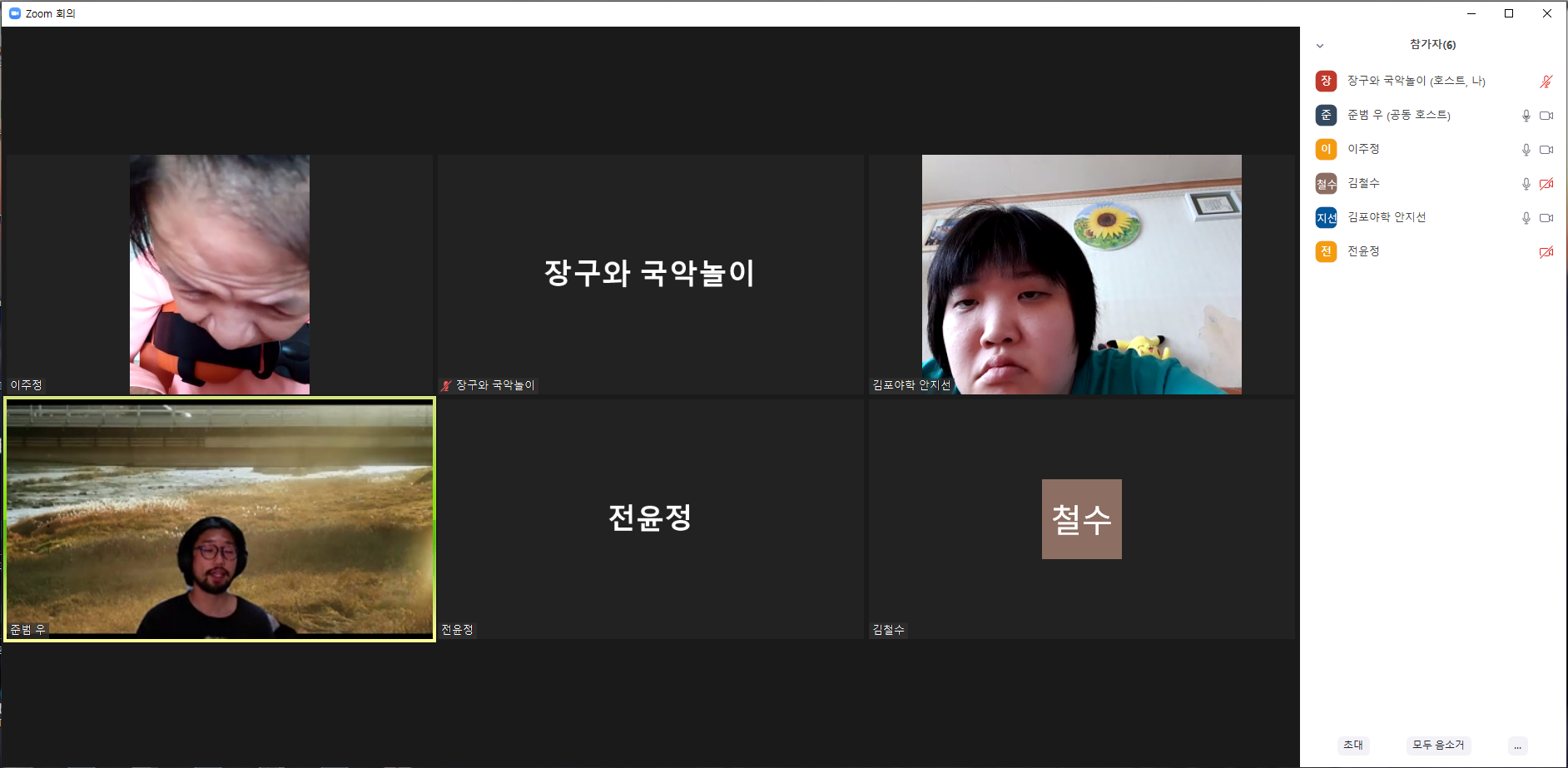
Task: Click 김포야학 안지선 camera icon
Action: pos(1546,218)
